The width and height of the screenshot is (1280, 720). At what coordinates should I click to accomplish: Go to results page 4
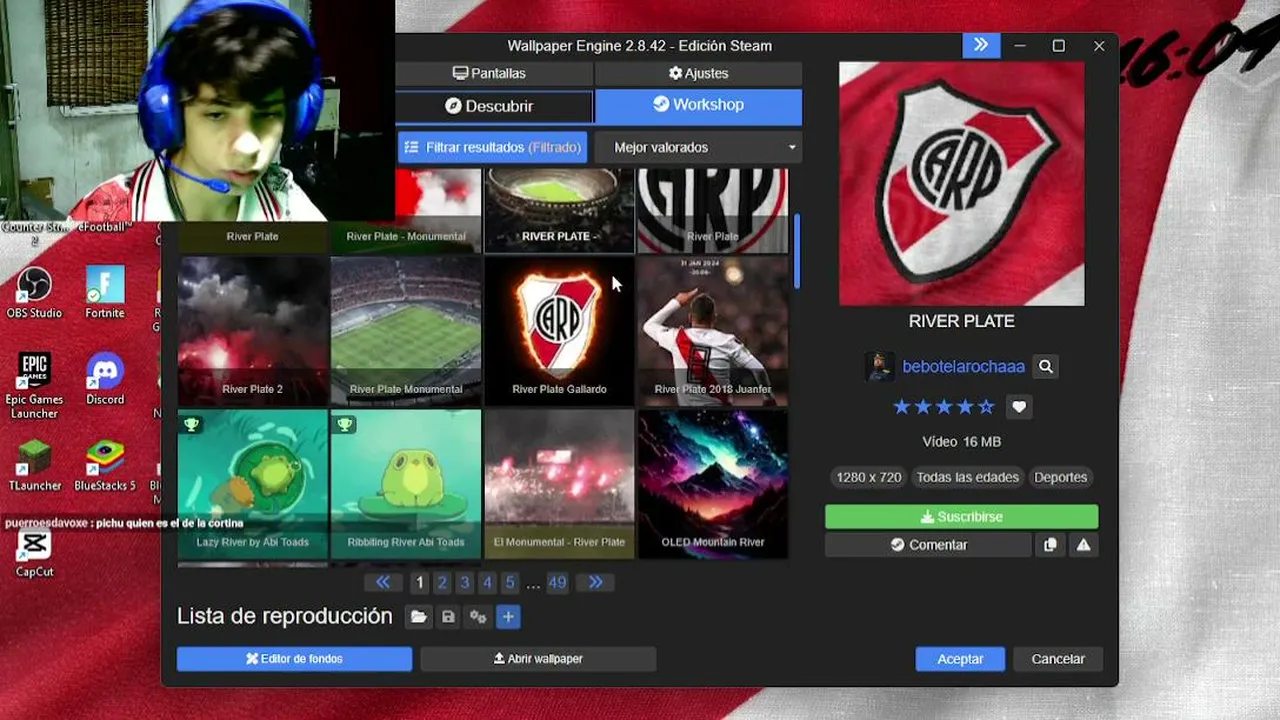coord(487,582)
